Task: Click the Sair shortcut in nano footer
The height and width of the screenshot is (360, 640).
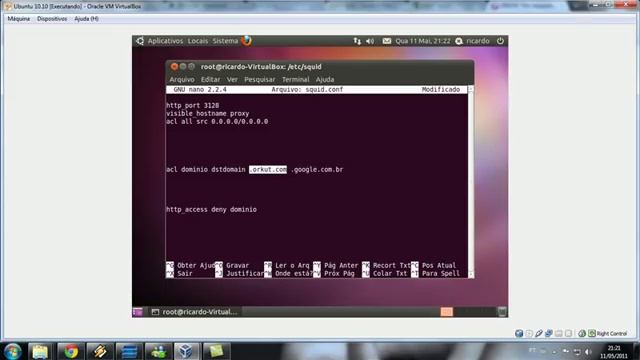Action: tap(179, 273)
